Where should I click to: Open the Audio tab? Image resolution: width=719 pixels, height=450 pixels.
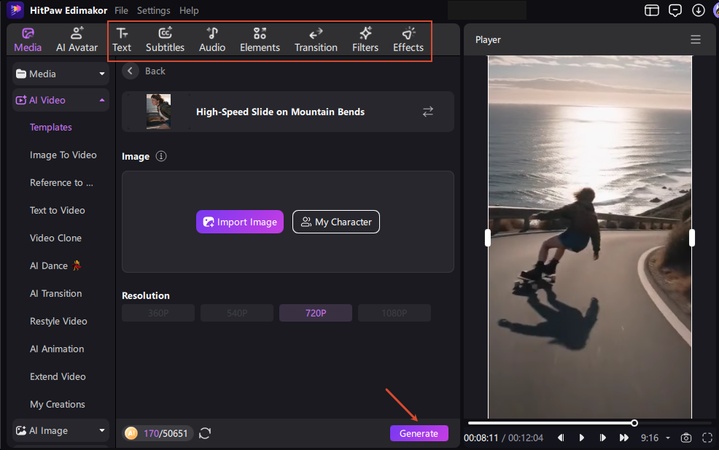coord(212,40)
